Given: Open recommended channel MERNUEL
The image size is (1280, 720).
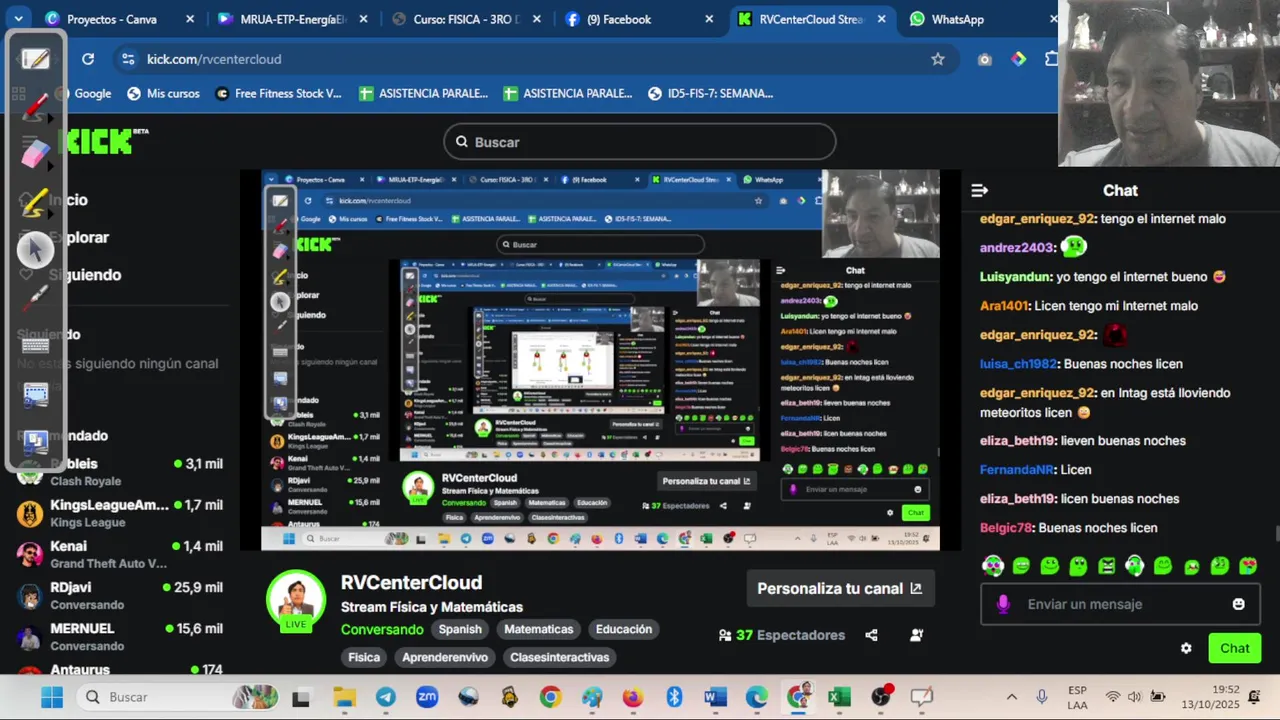Looking at the screenshot, I should 120,636.
